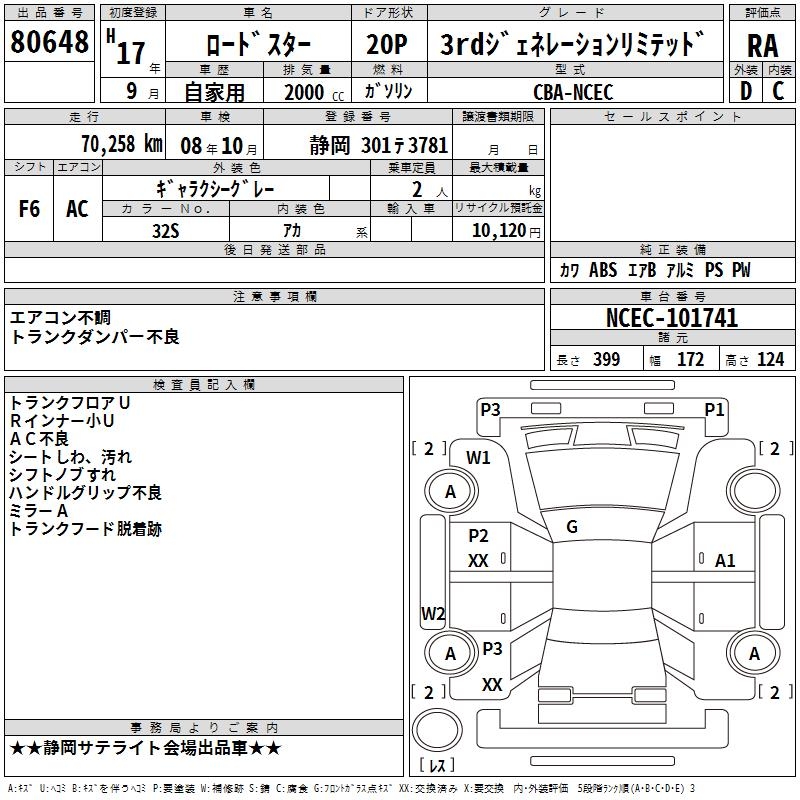Screen dimensions: 800x800
Task: Click the front-left tire circle marked A
Action: 450,492
